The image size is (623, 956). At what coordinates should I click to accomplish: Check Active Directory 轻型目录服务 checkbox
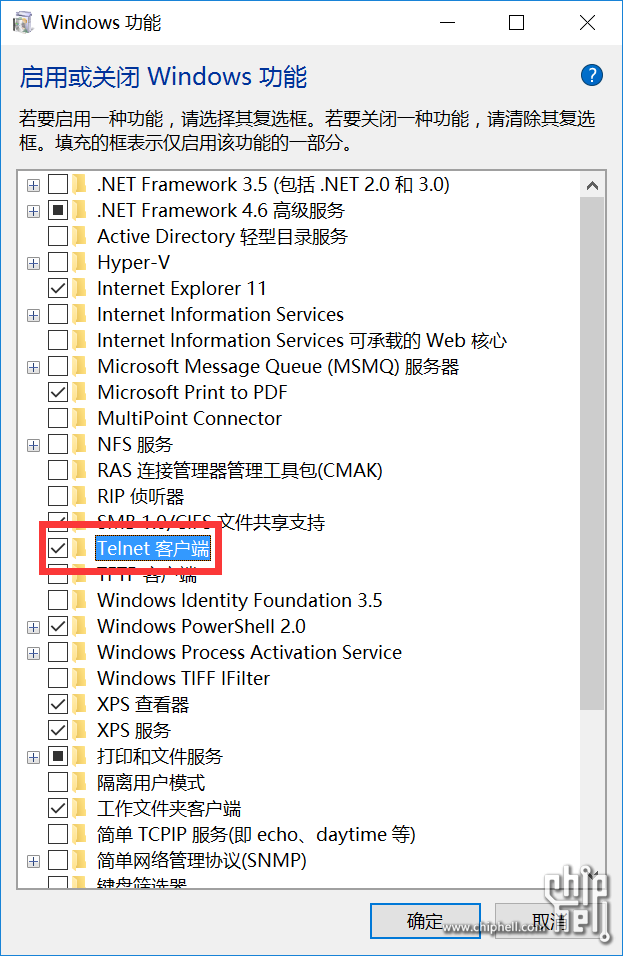coord(58,237)
